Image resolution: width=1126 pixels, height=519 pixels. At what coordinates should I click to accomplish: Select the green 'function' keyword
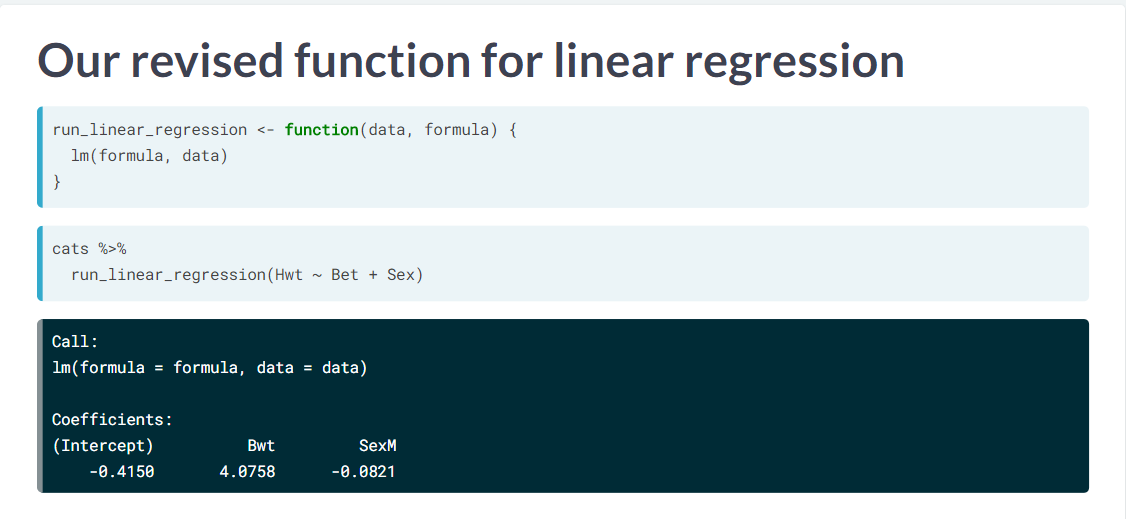click(x=322, y=130)
